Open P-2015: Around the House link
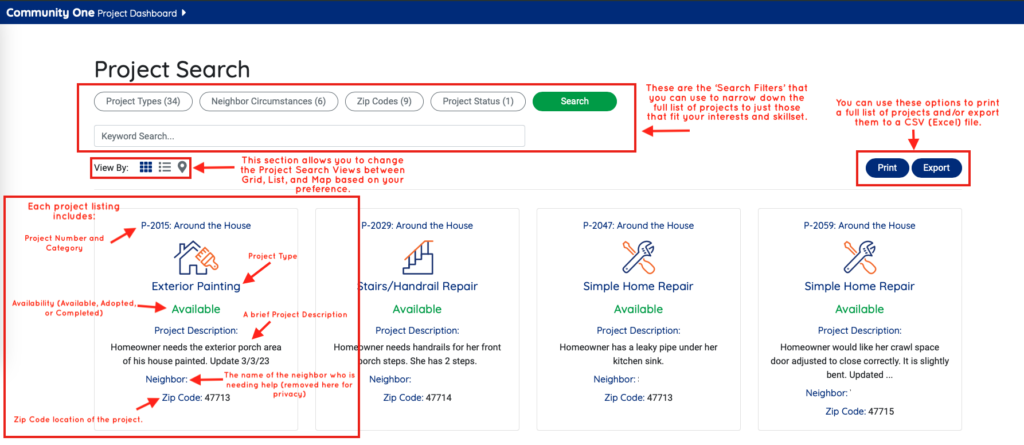 [x=196, y=226]
